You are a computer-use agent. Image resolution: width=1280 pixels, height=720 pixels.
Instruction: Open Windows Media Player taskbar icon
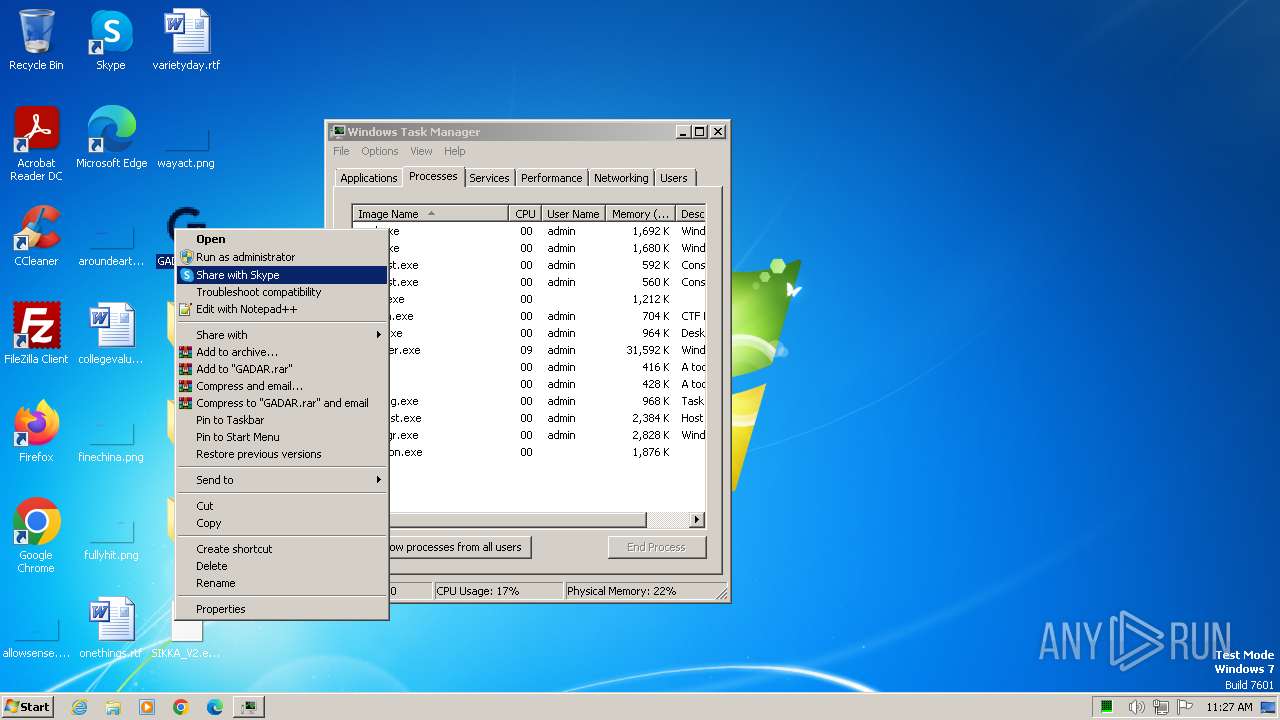(x=147, y=707)
